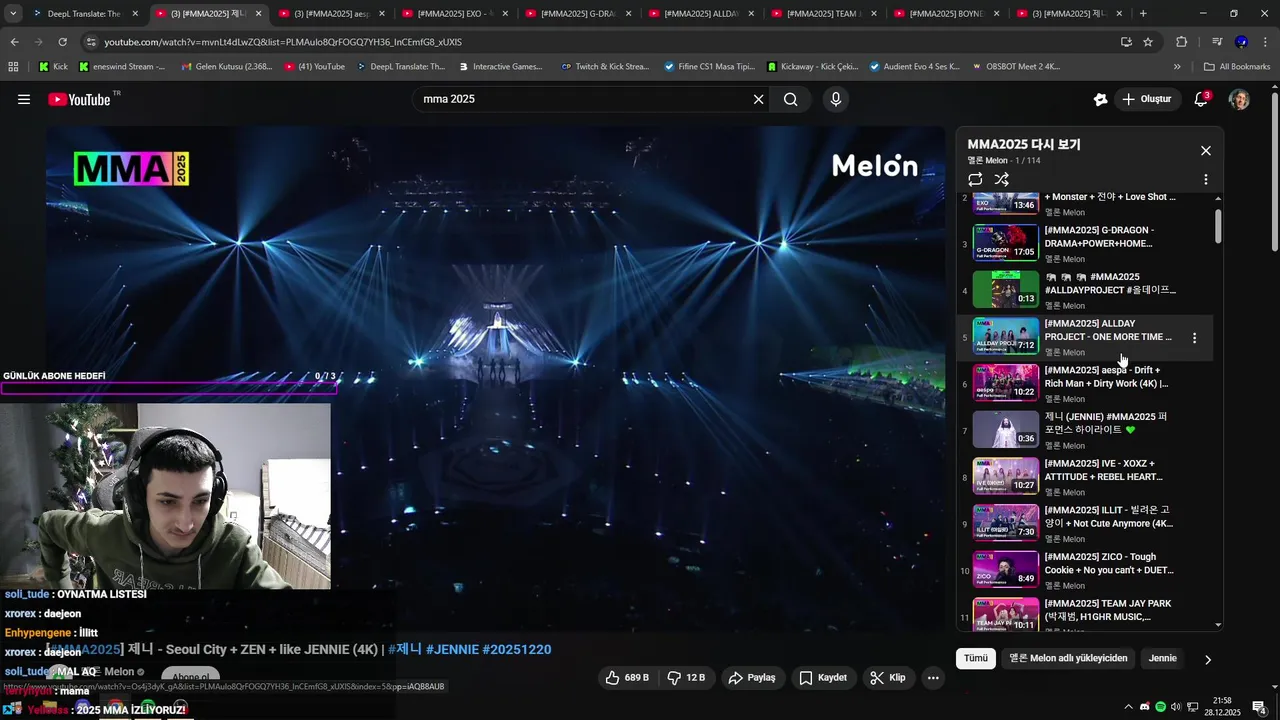Open the playlist panel three-dot options
This screenshot has height=720, width=1280.
tap(1206, 180)
